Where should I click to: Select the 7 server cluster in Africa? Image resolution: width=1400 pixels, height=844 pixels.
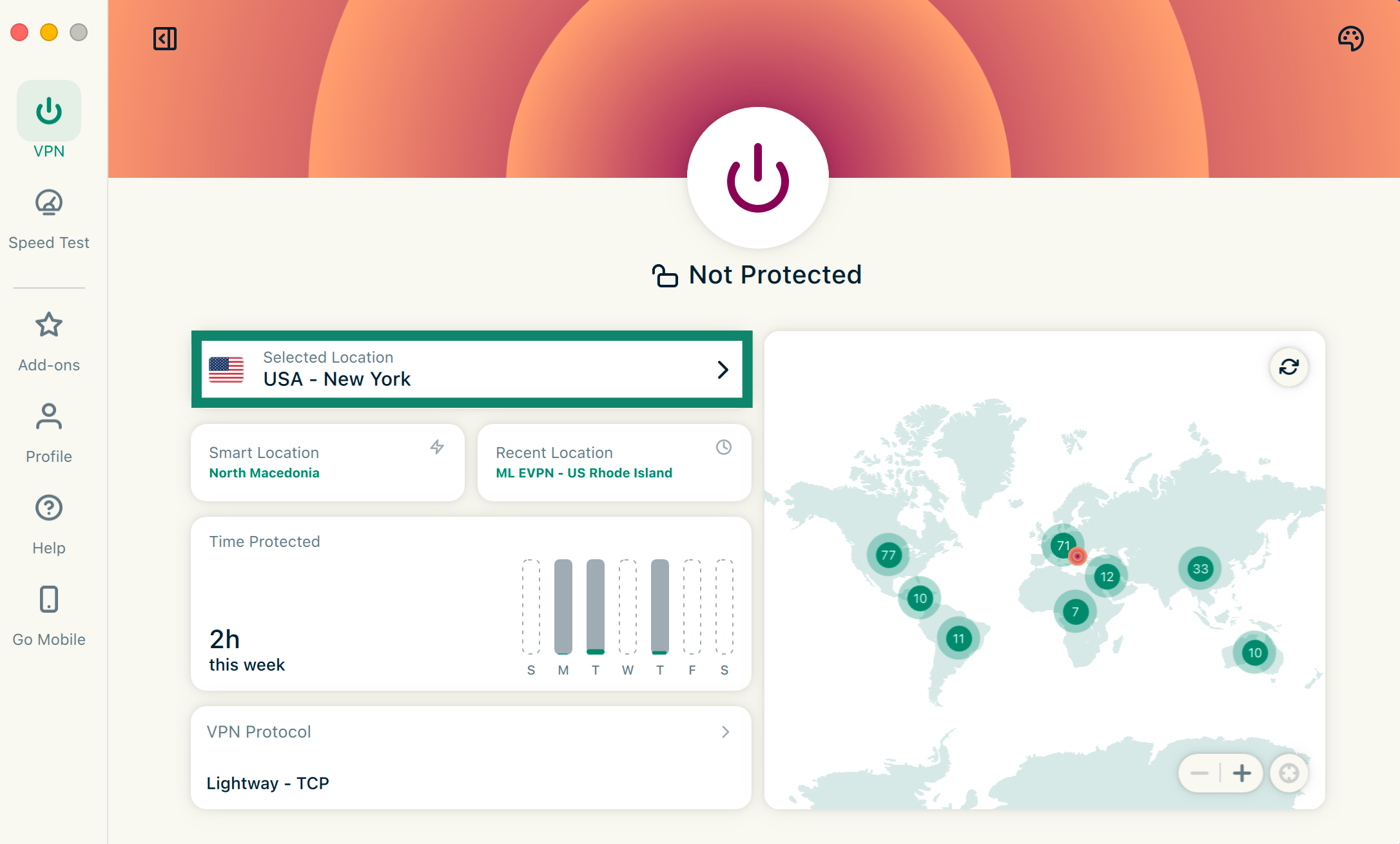point(1075,611)
